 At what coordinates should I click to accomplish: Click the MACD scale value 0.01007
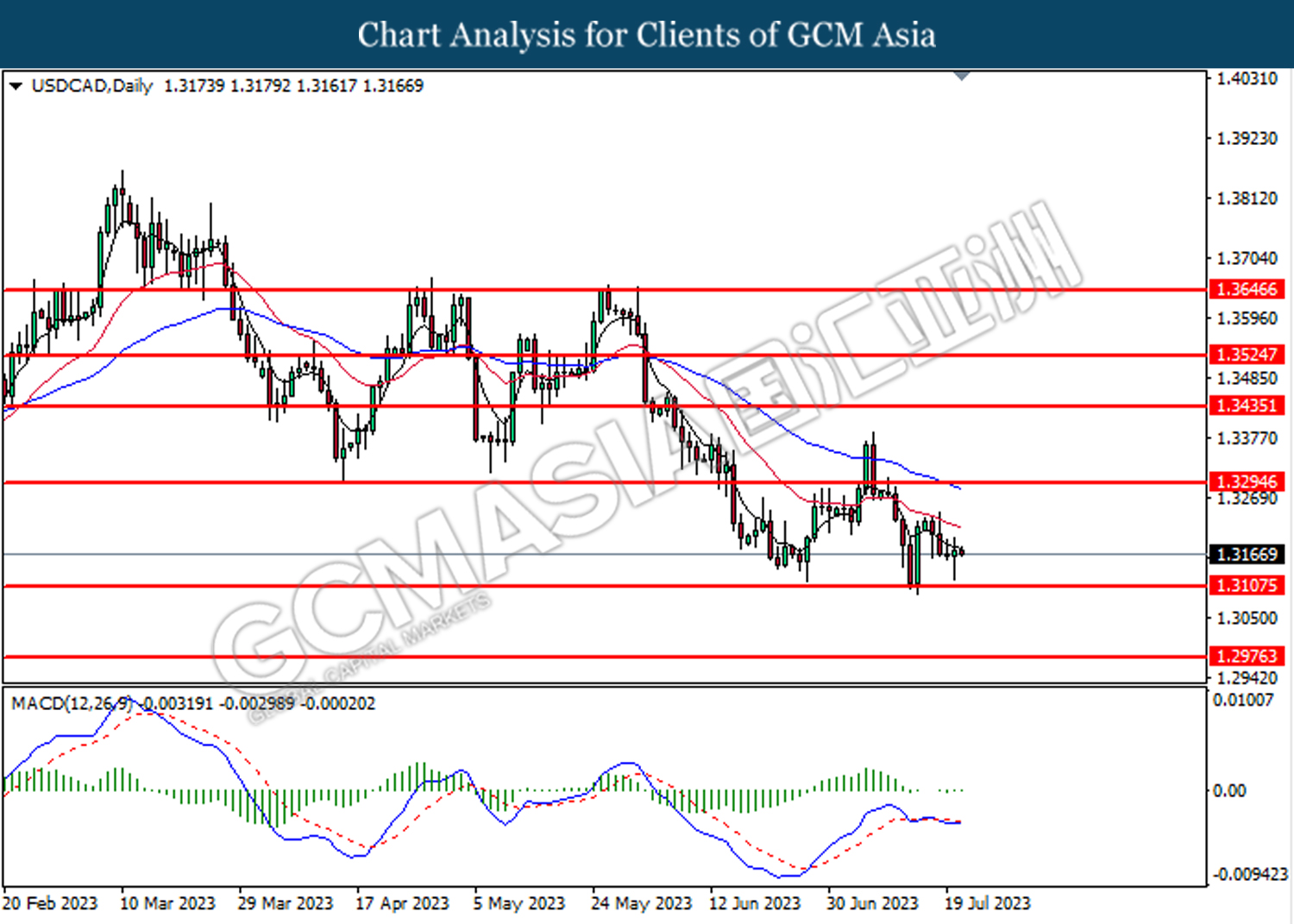[x=1243, y=700]
